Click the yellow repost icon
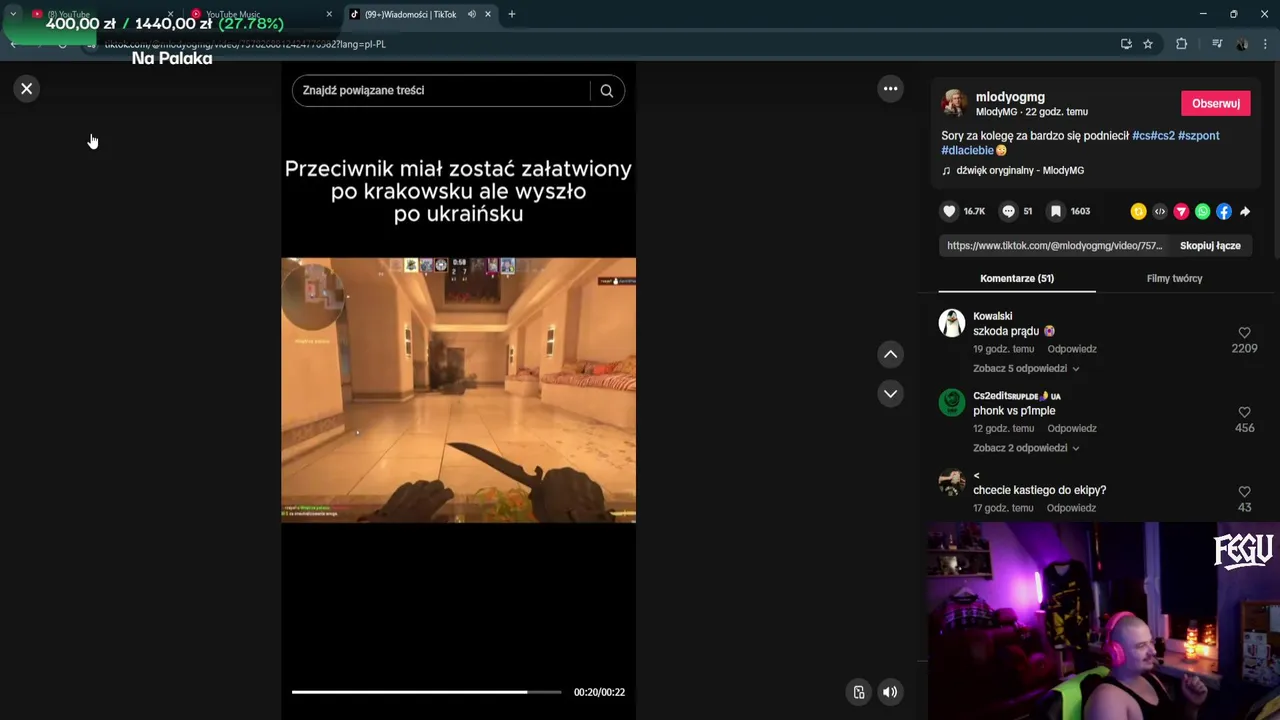The height and width of the screenshot is (720, 1280). coord(1138,211)
